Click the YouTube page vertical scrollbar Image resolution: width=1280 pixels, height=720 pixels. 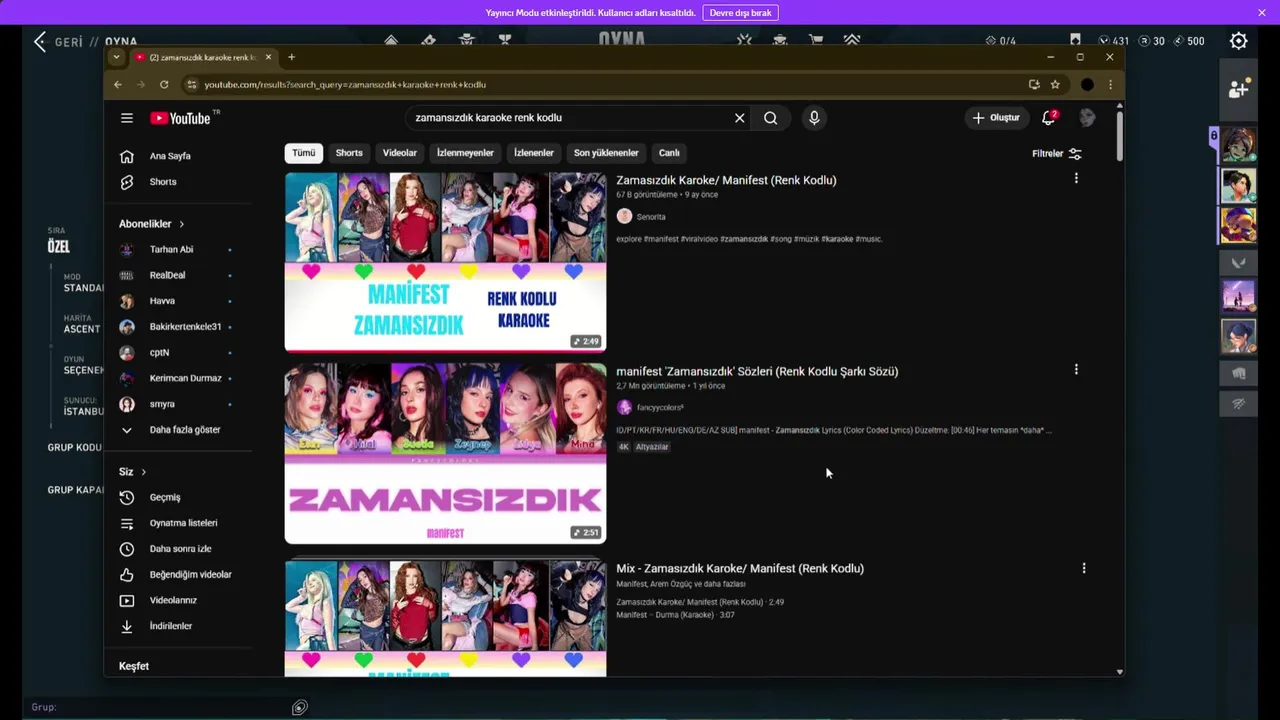point(1119,135)
